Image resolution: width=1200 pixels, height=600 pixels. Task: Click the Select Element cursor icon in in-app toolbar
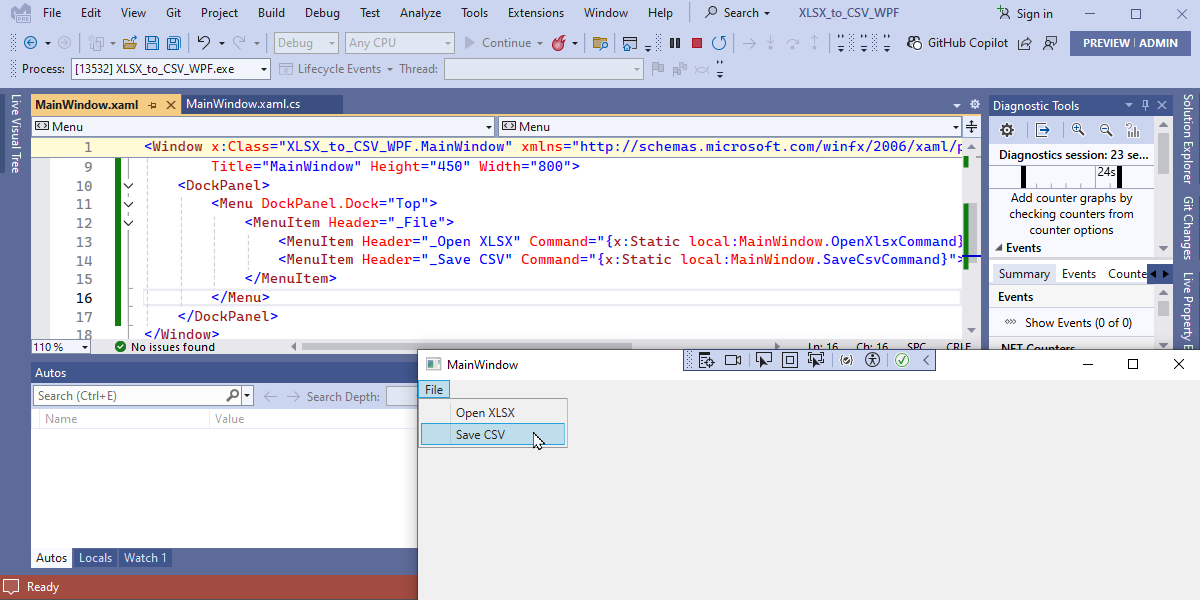764,360
